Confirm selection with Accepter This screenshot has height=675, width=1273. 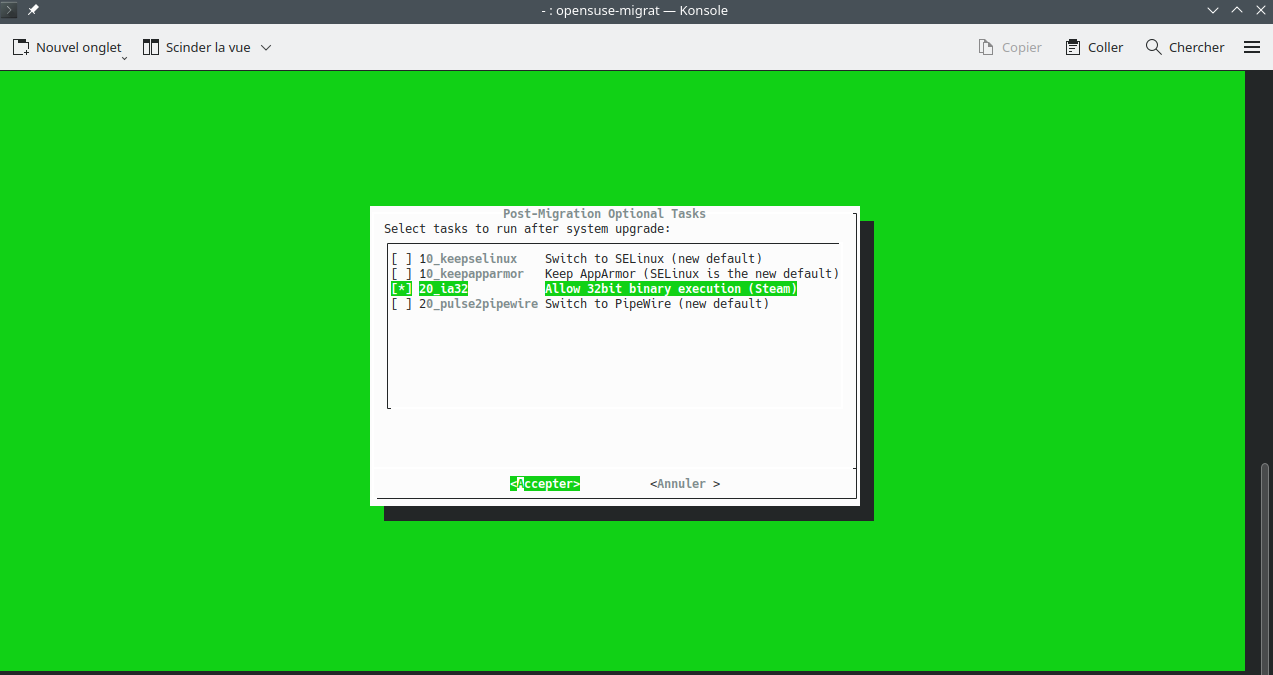point(545,484)
